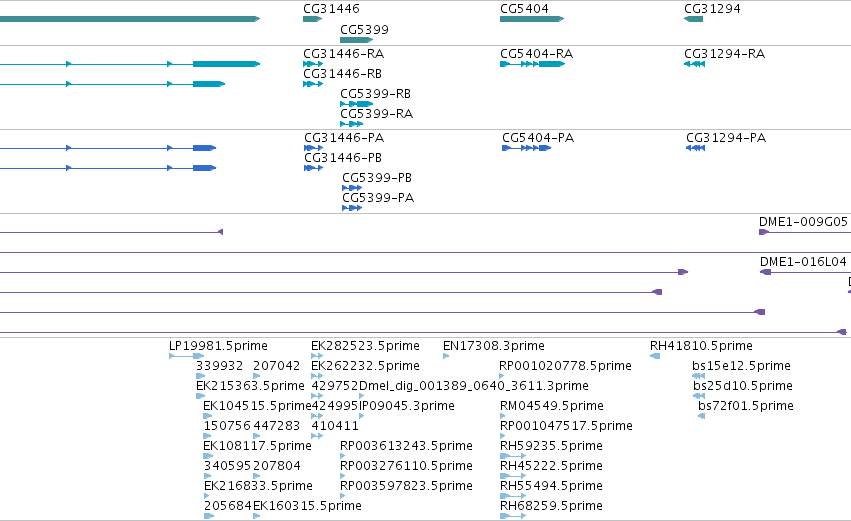Choose transcript CG31294-RA
851x521 pixels.
[x=694, y=64]
